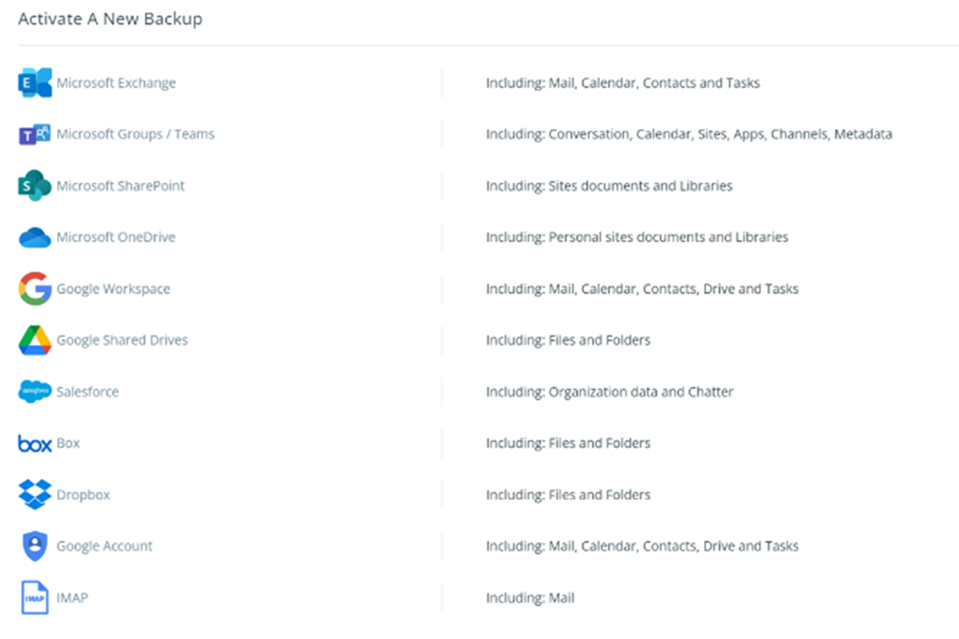The height and width of the screenshot is (639, 959).
Task: Click the Salesforce cloud icon
Action: click(x=35, y=391)
